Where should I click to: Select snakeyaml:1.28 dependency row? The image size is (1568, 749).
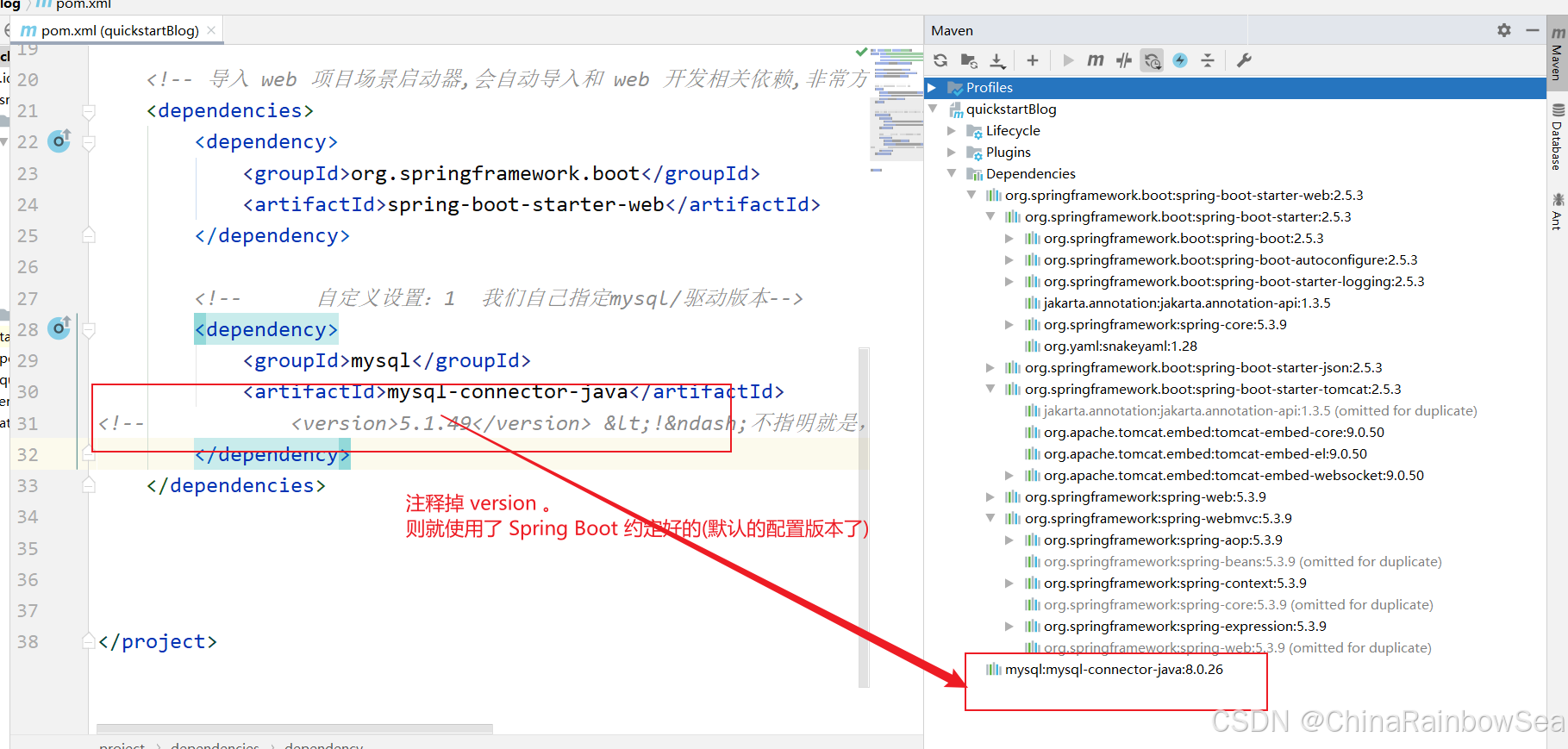click(1121, 346)
